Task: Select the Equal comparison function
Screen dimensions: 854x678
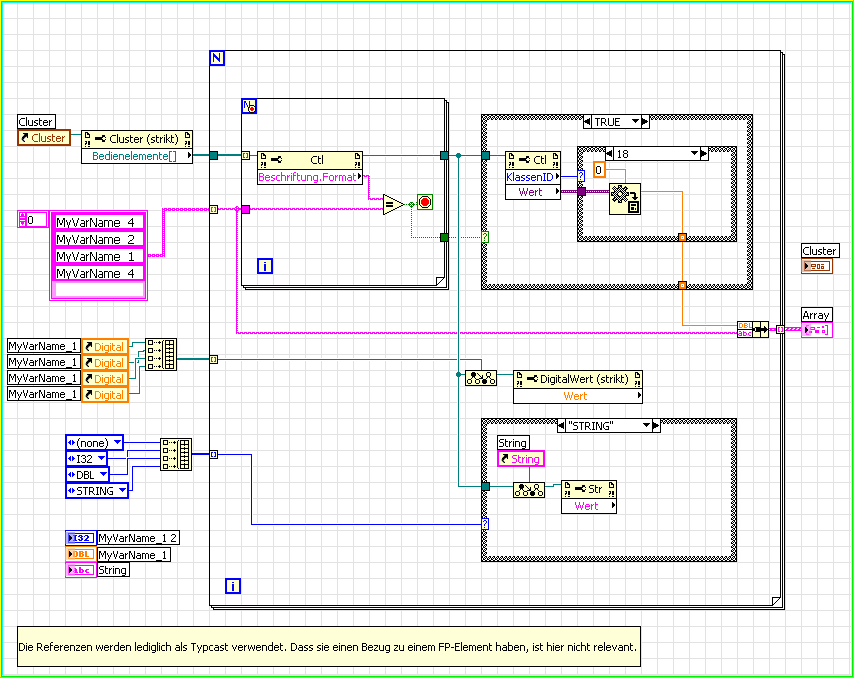Action: point(393,205)
